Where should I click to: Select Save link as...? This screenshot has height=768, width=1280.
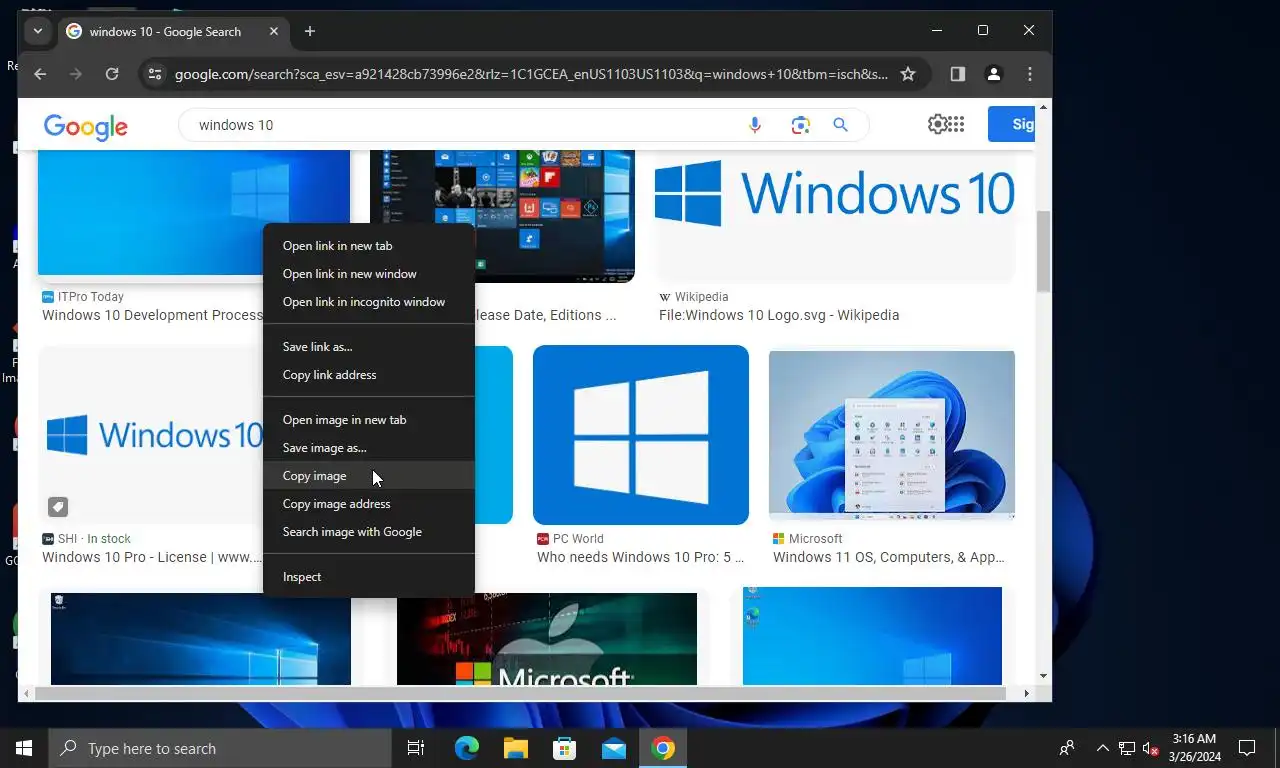[369, 347]
